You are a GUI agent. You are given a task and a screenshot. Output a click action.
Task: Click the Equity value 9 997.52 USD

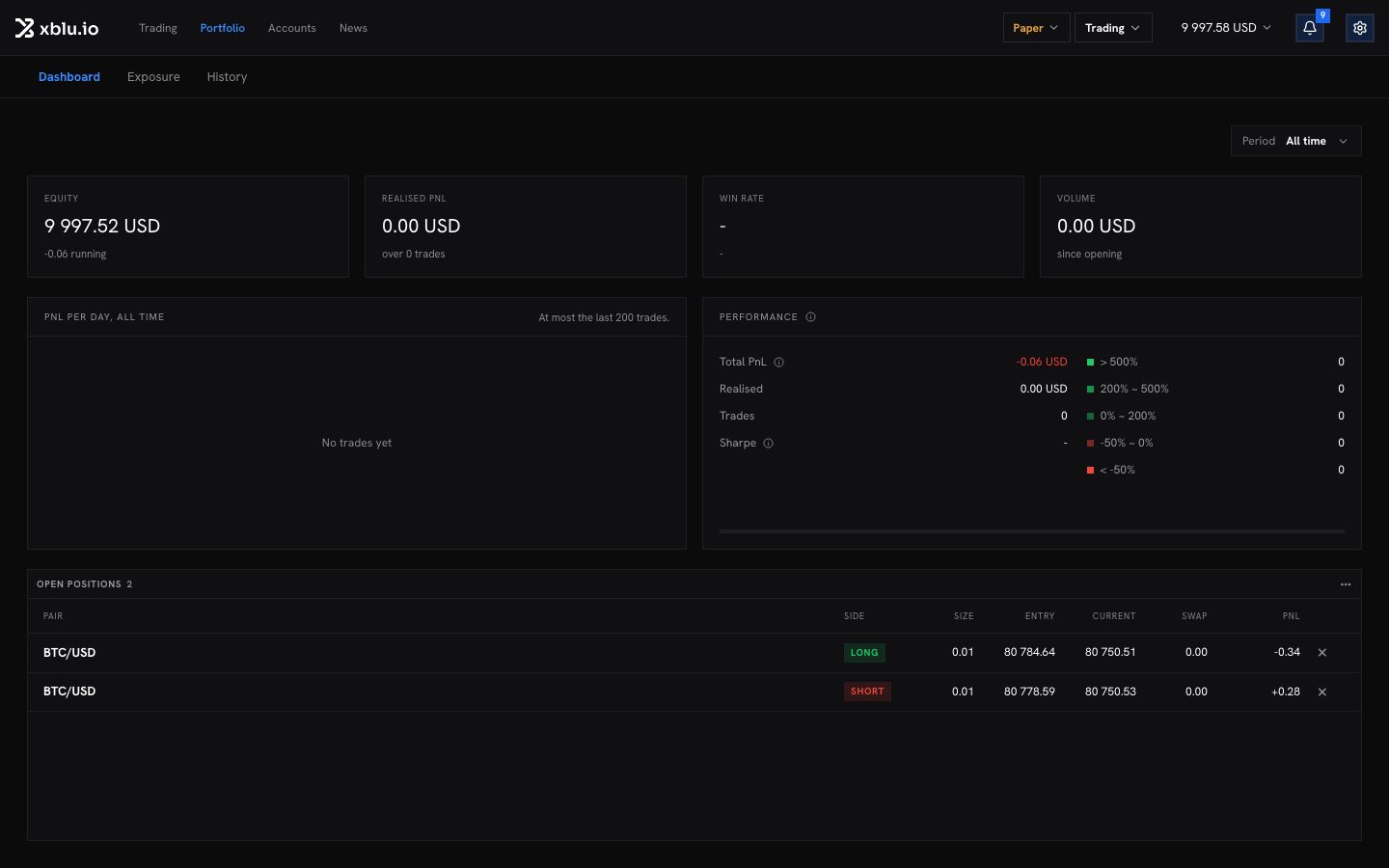point(102,227)
